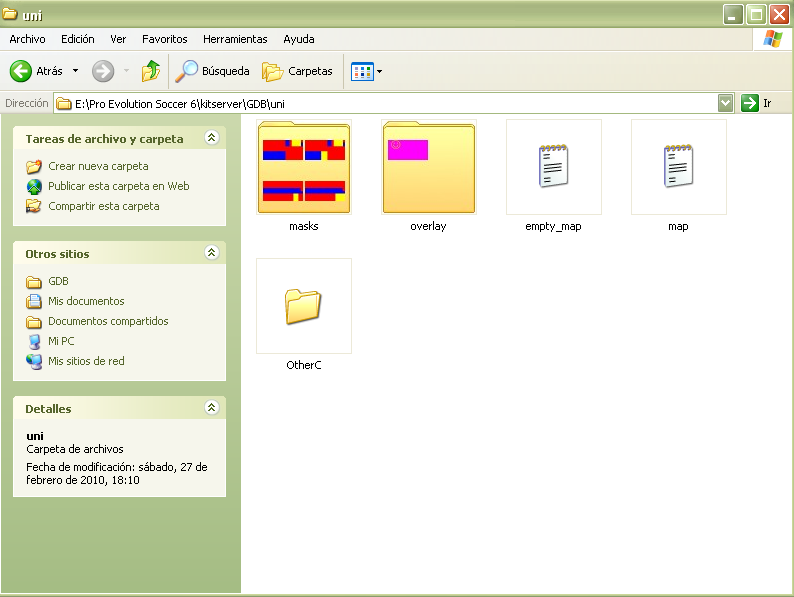Open the Views (Vistas) button menu
This screenshot has width=794, height=597.
click(367, 71)
